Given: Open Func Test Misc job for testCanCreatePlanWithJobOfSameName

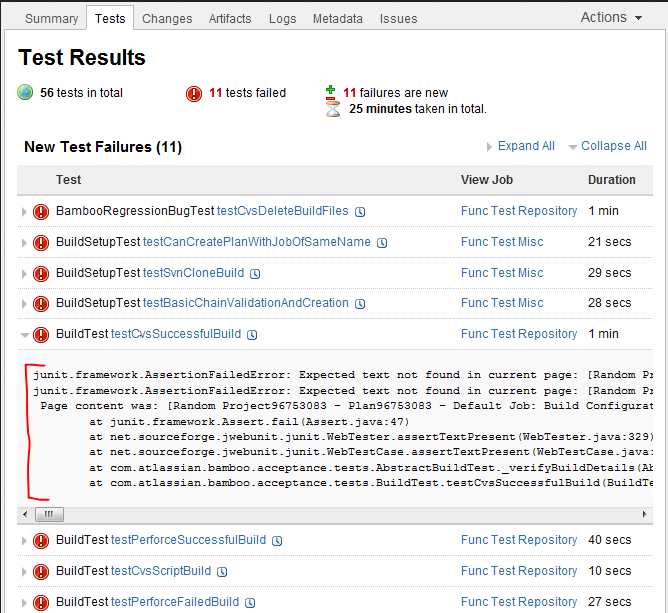Looking at the screenshot, I should [x=502, y=242].
